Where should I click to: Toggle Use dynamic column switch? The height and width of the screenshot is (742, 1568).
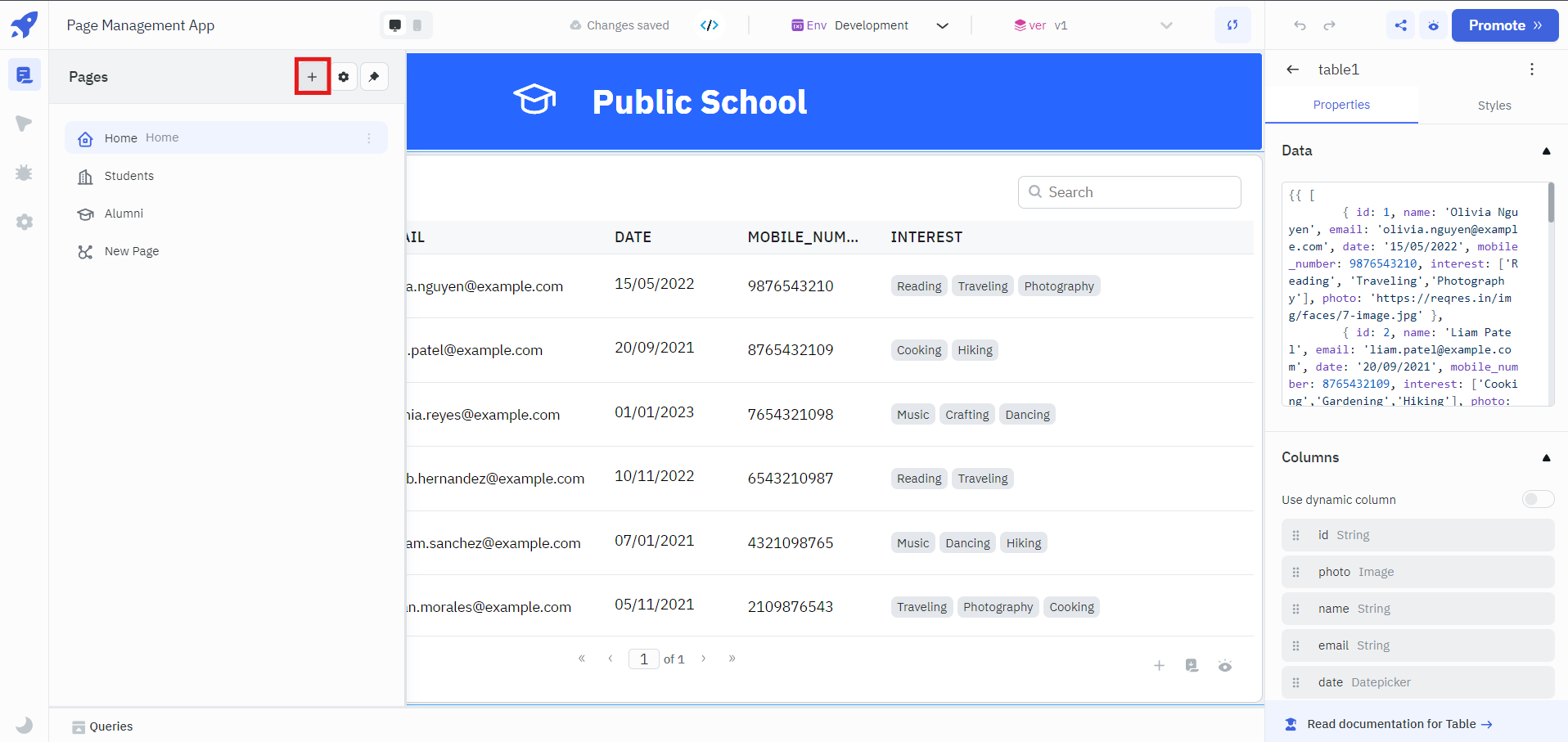(1538, 499)
